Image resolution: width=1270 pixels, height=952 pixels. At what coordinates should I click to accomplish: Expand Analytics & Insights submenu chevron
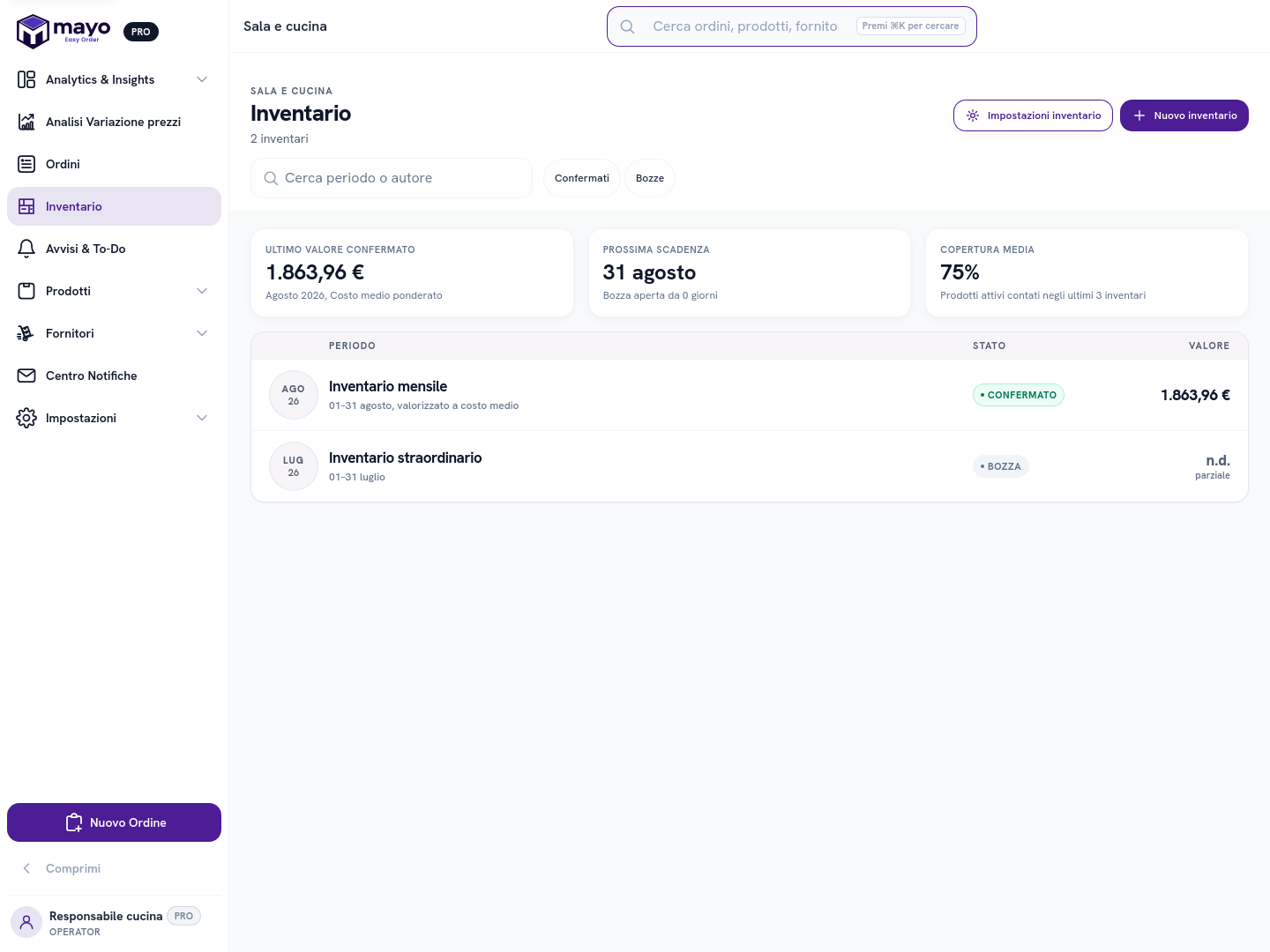click(x=202, y=79)
